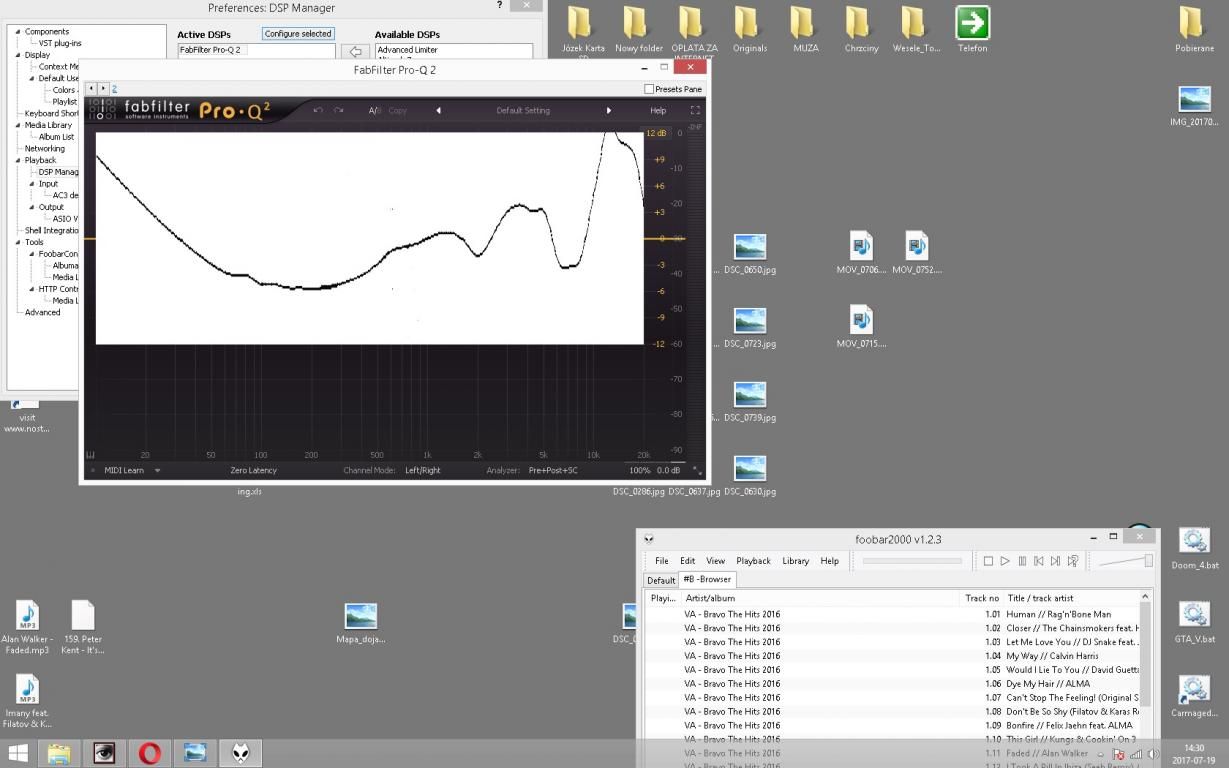Click the piano display icon in Pro-Q 2
Viewport: 1229px width, 768px height.
pyautogui.click(x=90, y=455)
